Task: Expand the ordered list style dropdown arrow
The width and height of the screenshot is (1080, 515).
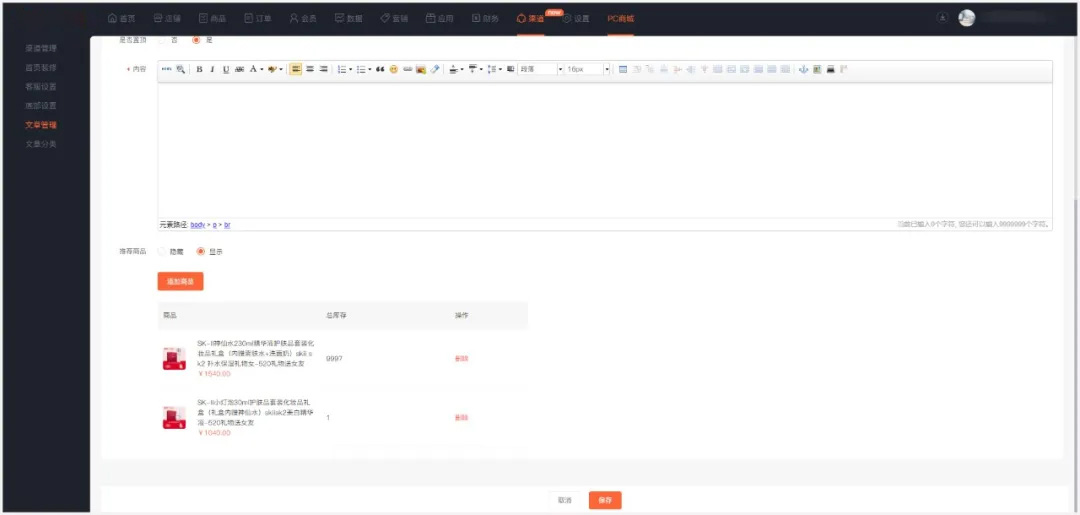Action: pyautogui.click(x=351, y=69)
